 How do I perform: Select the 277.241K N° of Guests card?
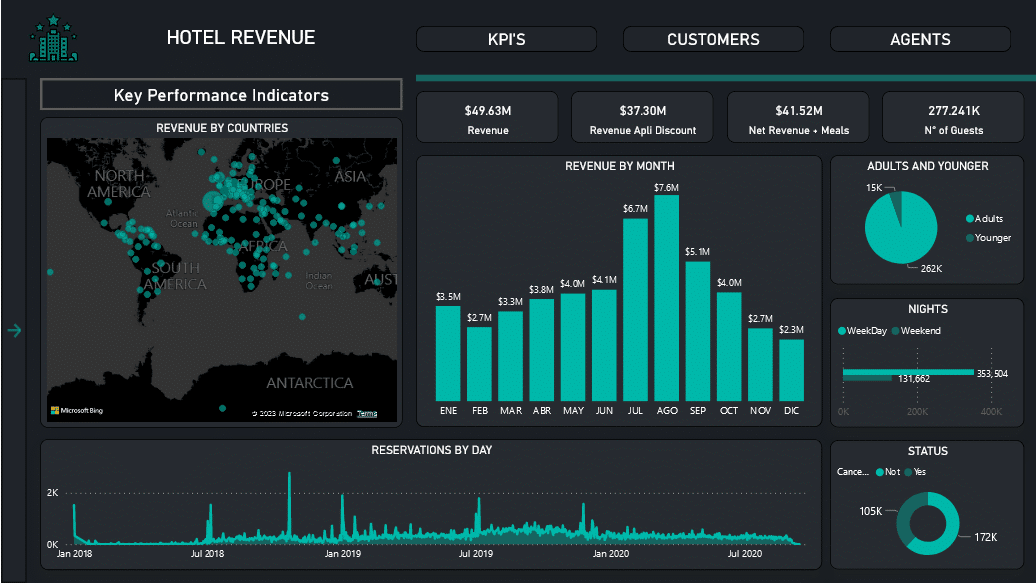953,118
